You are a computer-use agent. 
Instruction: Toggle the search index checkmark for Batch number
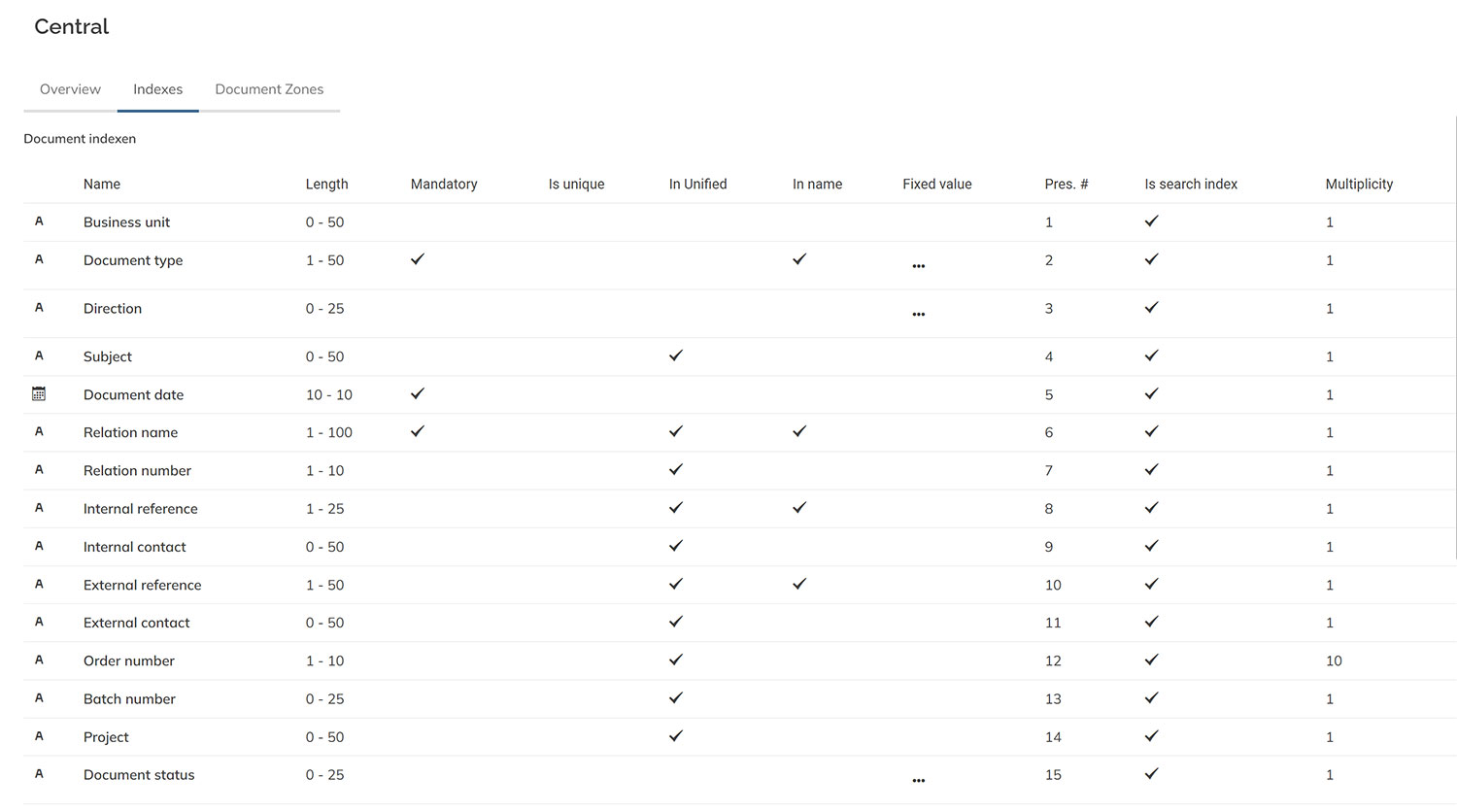pyautogui.click(x=1151, y=697)
